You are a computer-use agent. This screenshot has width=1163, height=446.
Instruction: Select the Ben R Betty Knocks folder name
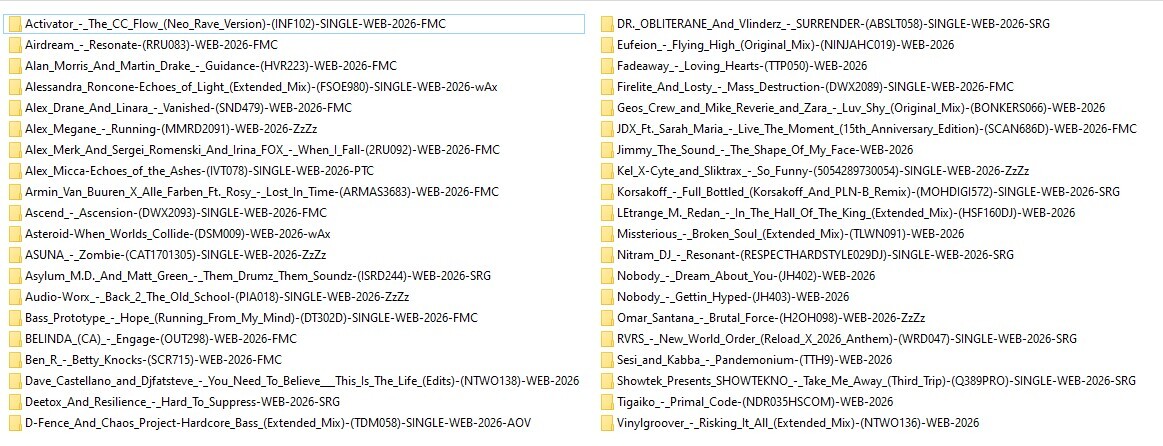click(153, 360)
